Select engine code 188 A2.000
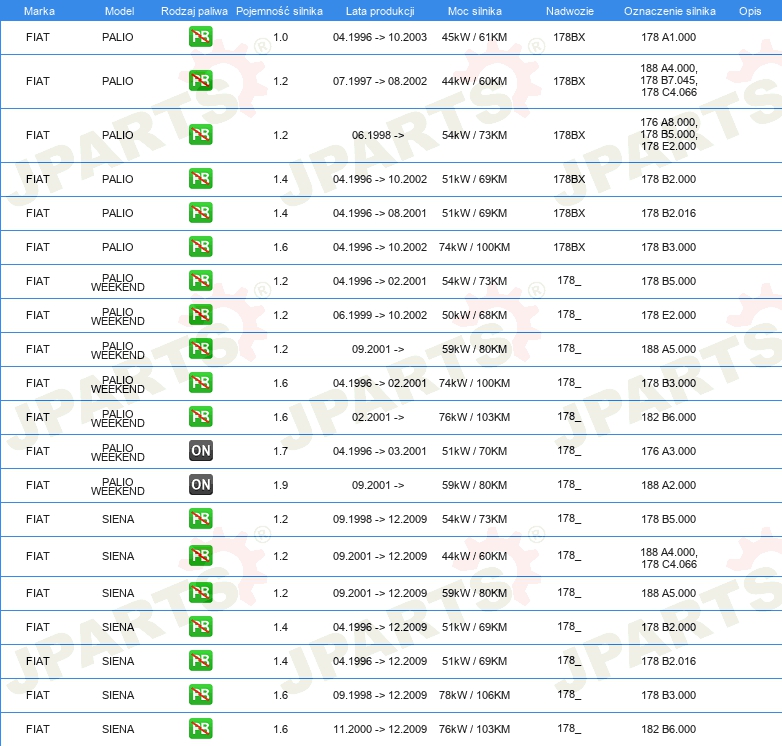The width and height of the screenshot is (782, 746). [x=668, y=485]
